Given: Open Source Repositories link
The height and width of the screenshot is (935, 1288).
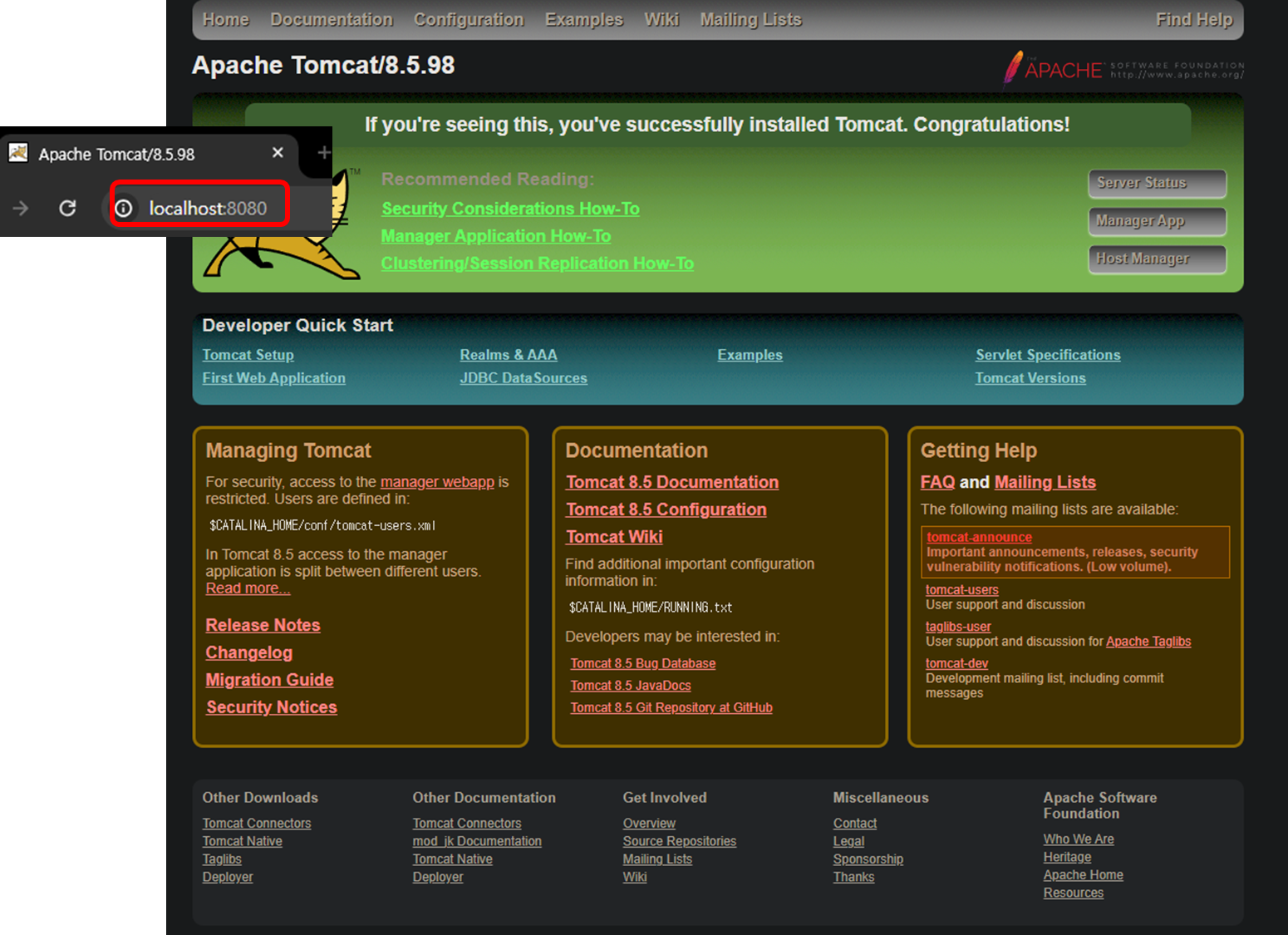Looking at the screenshot, I should 680,842.
